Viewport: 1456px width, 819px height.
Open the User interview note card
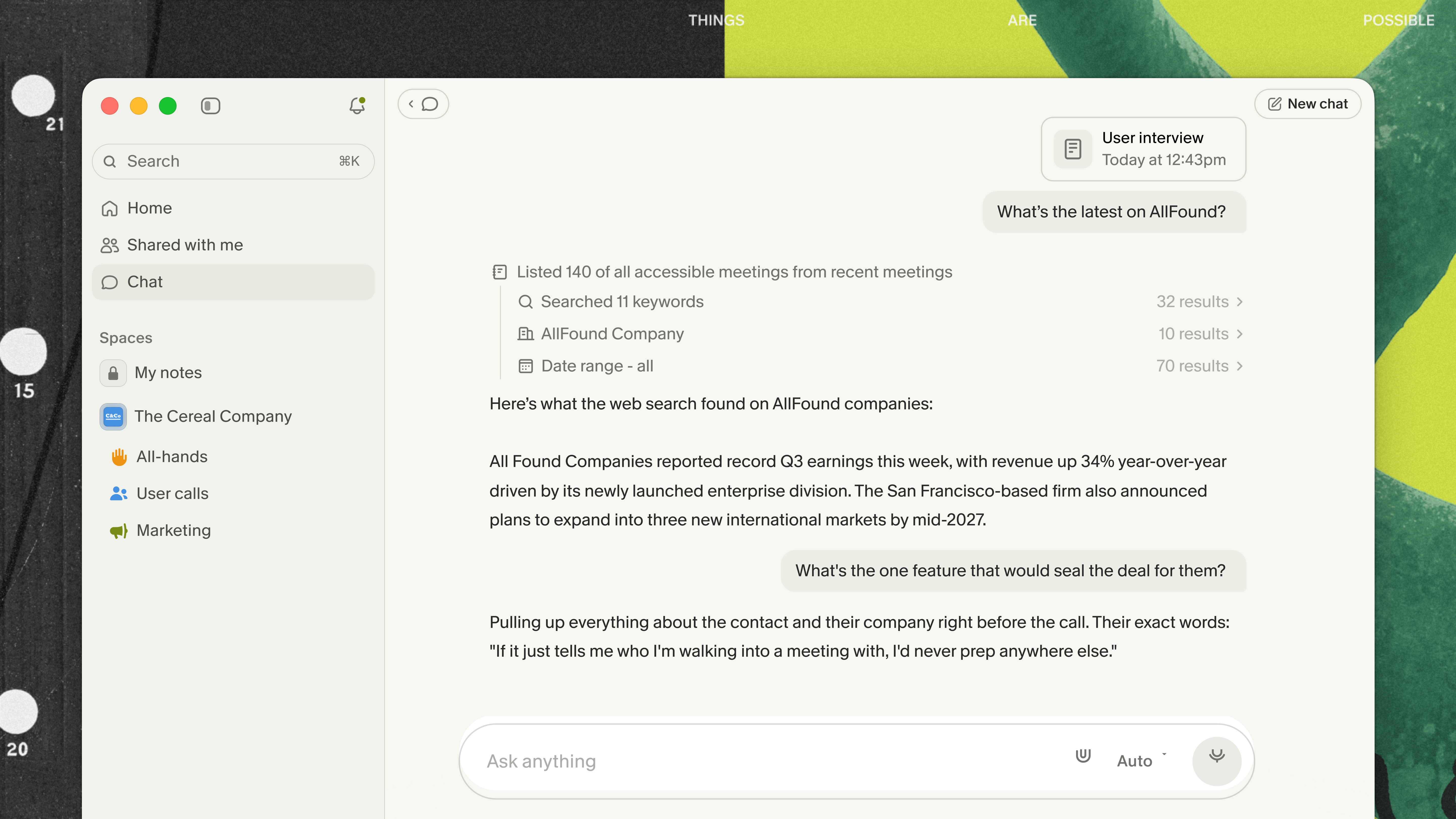[1143, 149]
